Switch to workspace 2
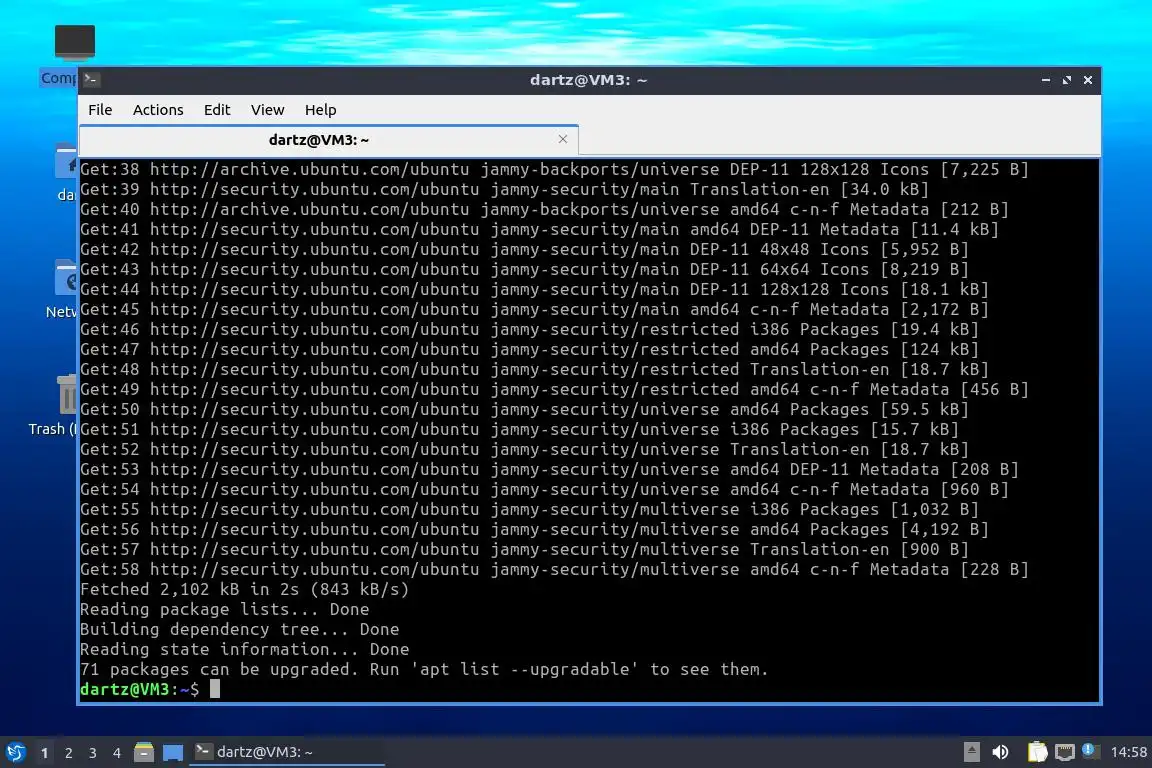 68,753
